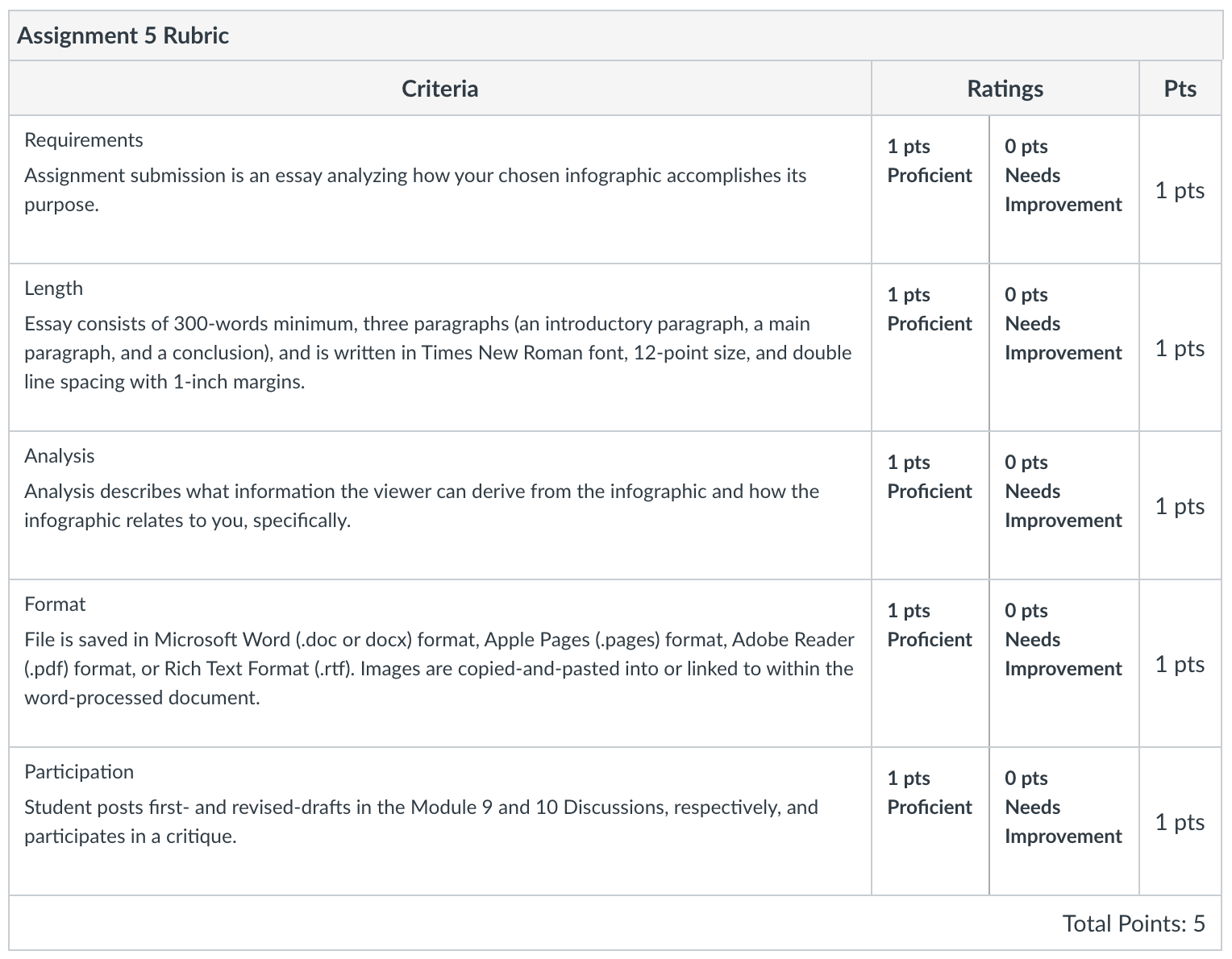Screen dimensions: 1232x959
Task: Click the Participation criterion description
Action: [421, 821]
